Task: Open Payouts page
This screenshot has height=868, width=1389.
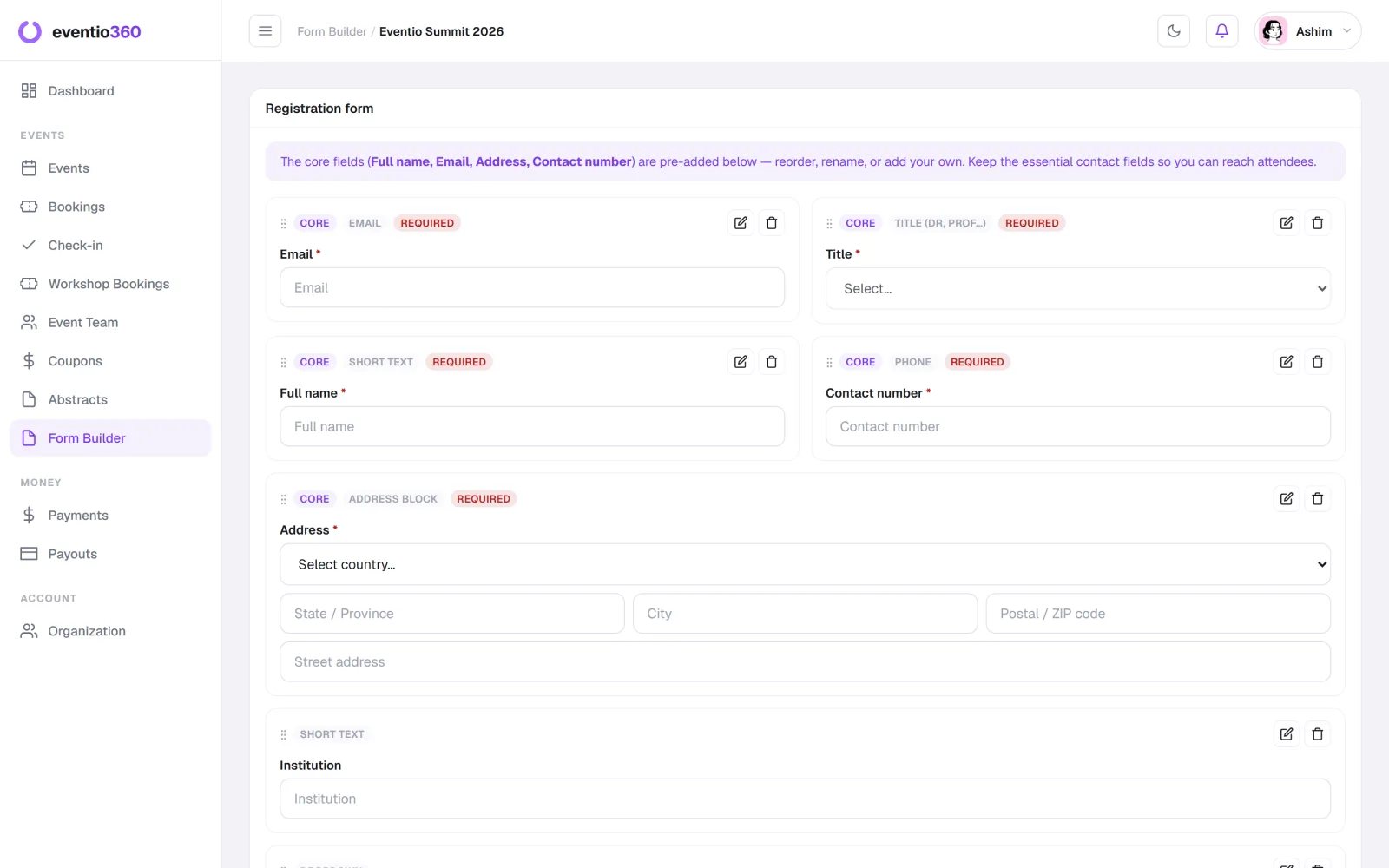Action: 110,554
